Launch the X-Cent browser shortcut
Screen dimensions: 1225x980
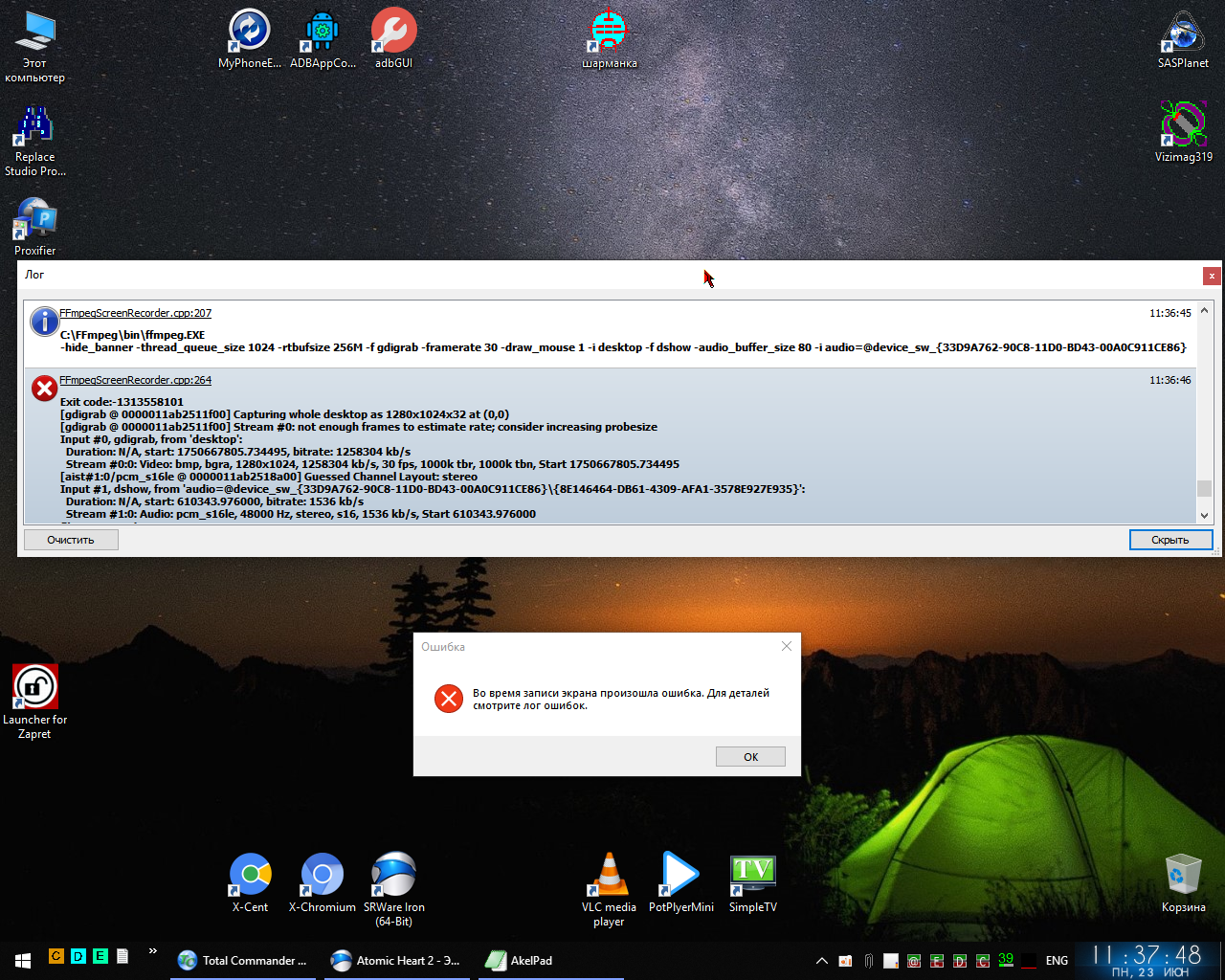tap(250, 882)
